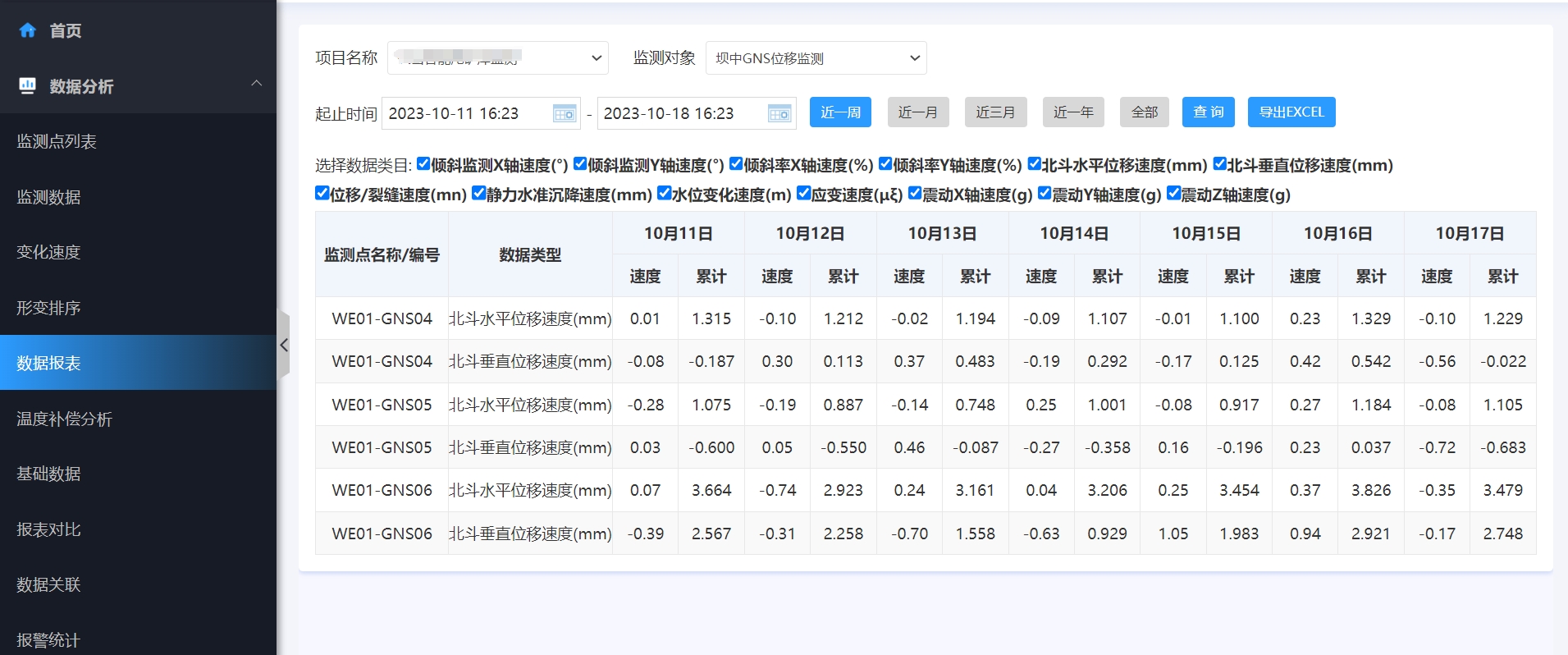Click the 查询 button
This screenshot has height=655, width=1568.
(1209, 112)
